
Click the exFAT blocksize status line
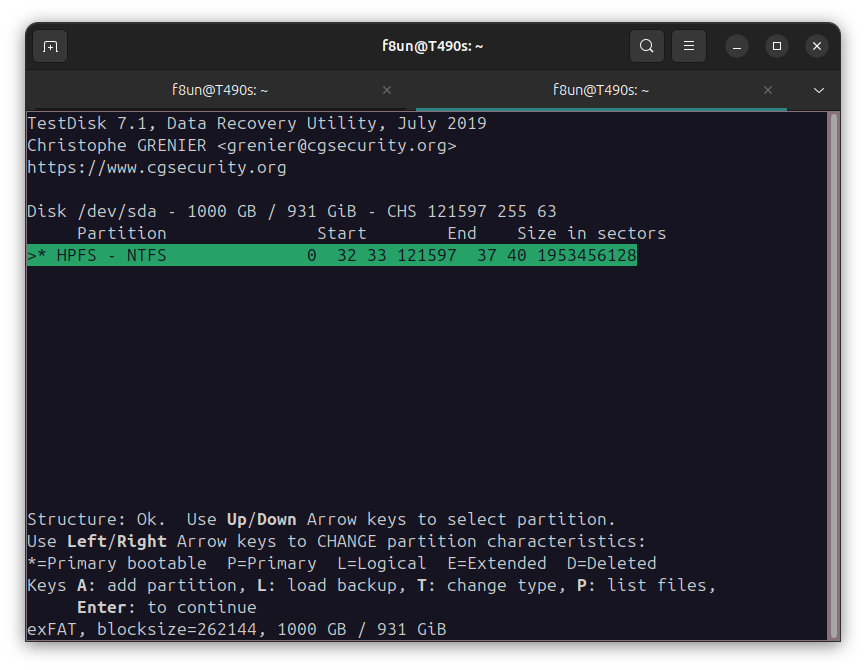point(236,629)
